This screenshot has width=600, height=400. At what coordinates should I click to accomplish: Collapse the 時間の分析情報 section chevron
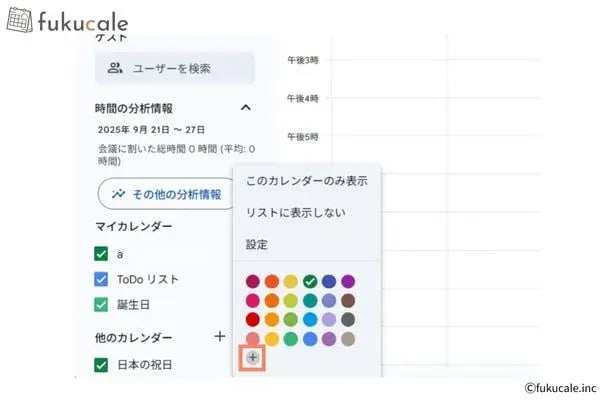[x=245, y=108]
